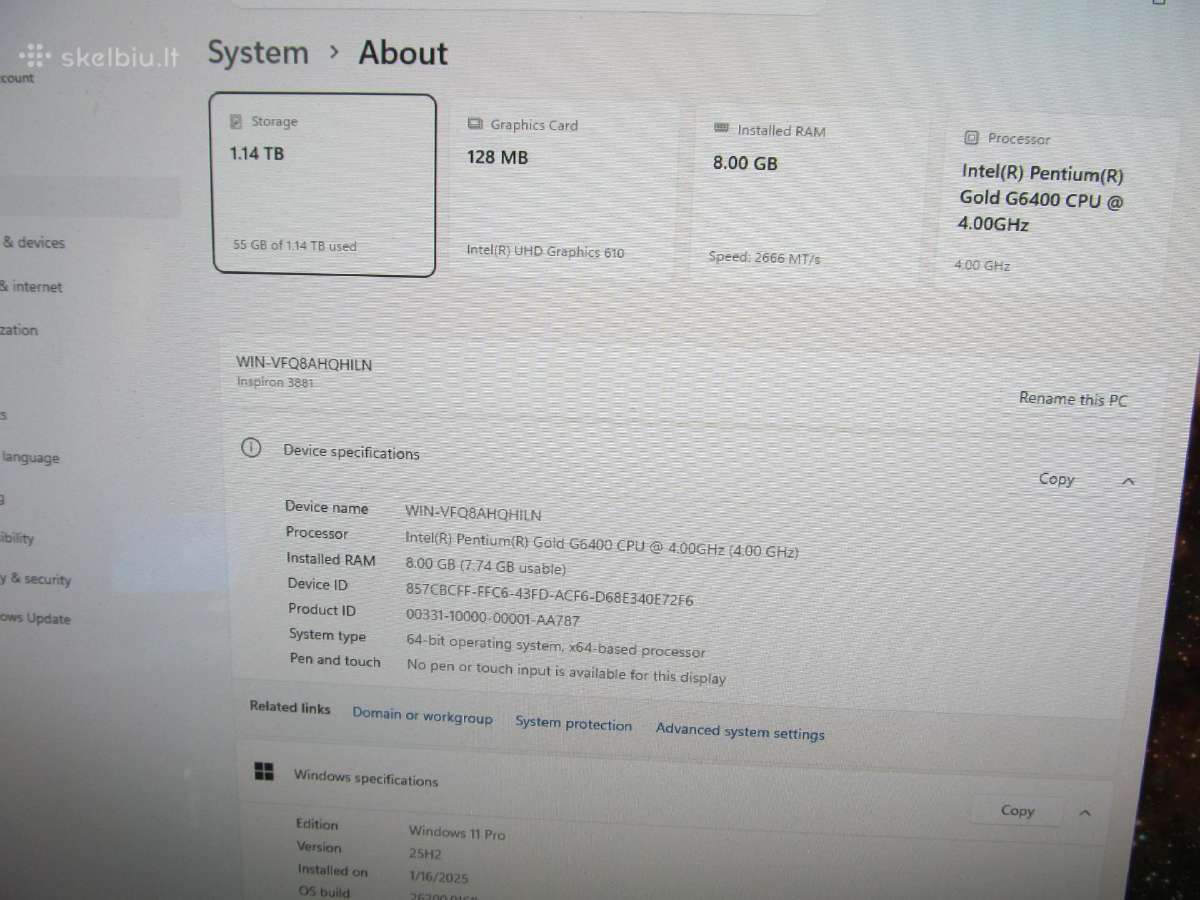The width and height of the screenshot is (1200, 900).
Task: Copy the Device specifications
Action: [1056, 479]
